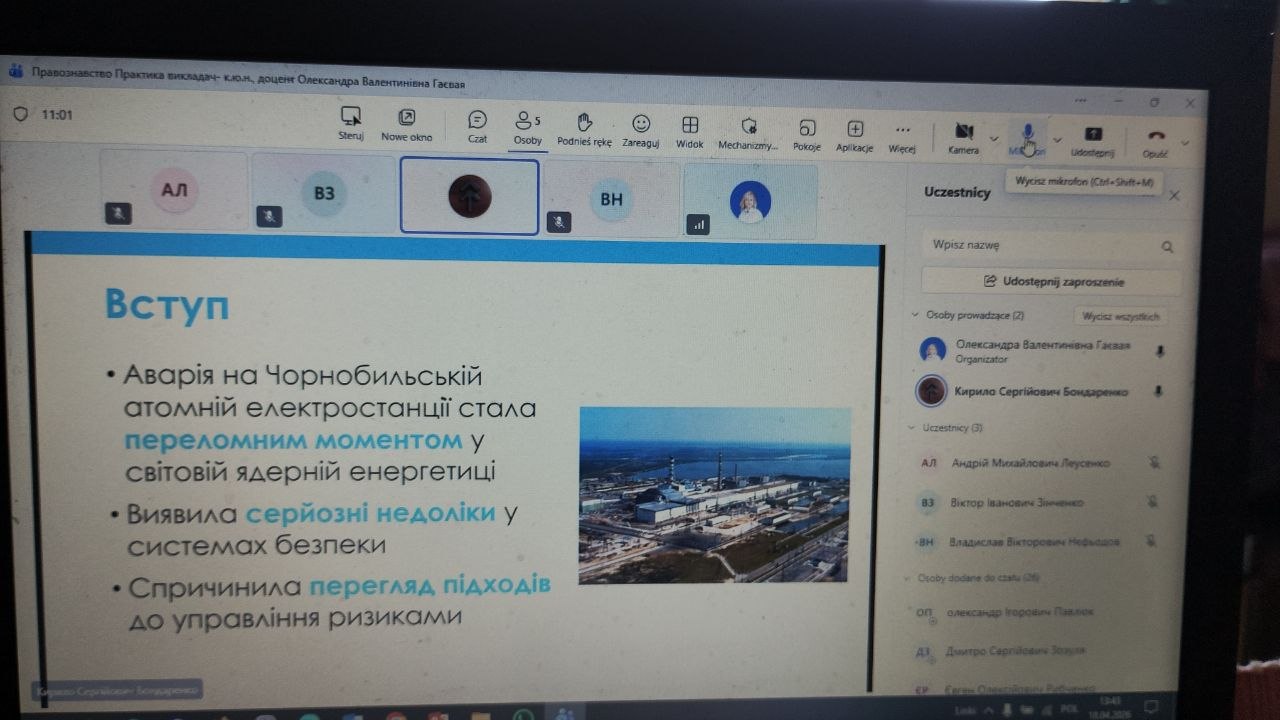The width and height of the screenshot is (1280, 720).
Task: Click muted mic icon for Віктор Іванович Зінченко
Action: (1152, 502)
